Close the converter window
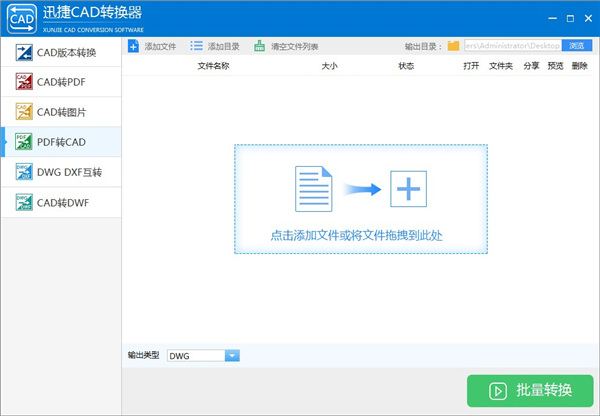This screenshot has width=600, height=416. tap(589, 18)
